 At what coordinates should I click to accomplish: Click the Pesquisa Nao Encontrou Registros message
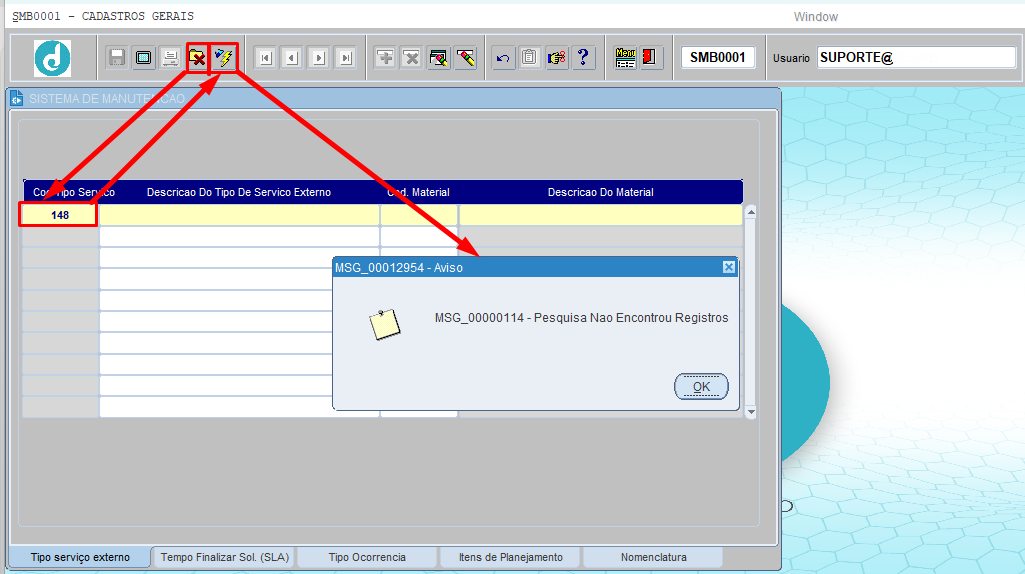point(582,318)
